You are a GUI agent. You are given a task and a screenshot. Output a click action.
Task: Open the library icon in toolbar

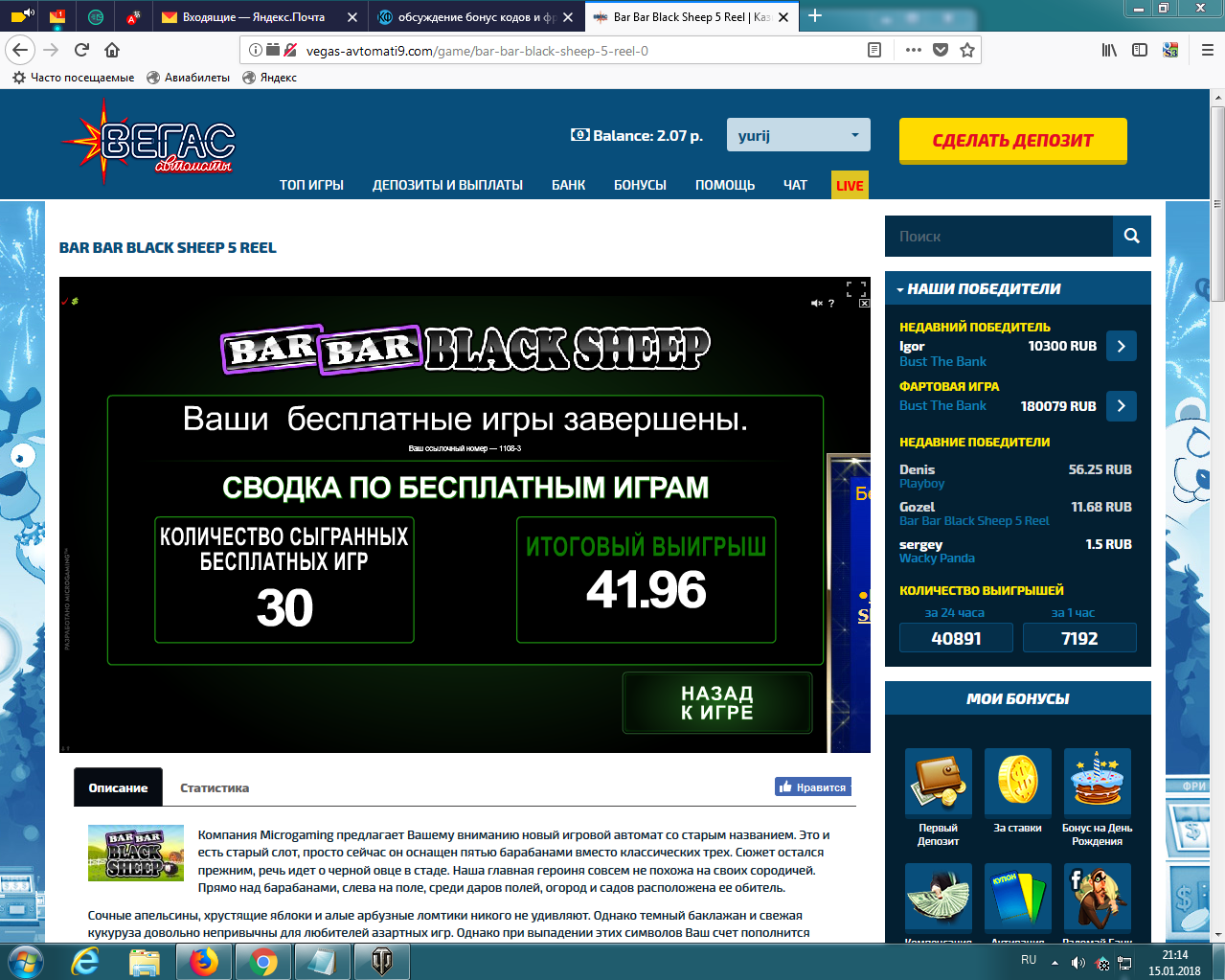1109,50
